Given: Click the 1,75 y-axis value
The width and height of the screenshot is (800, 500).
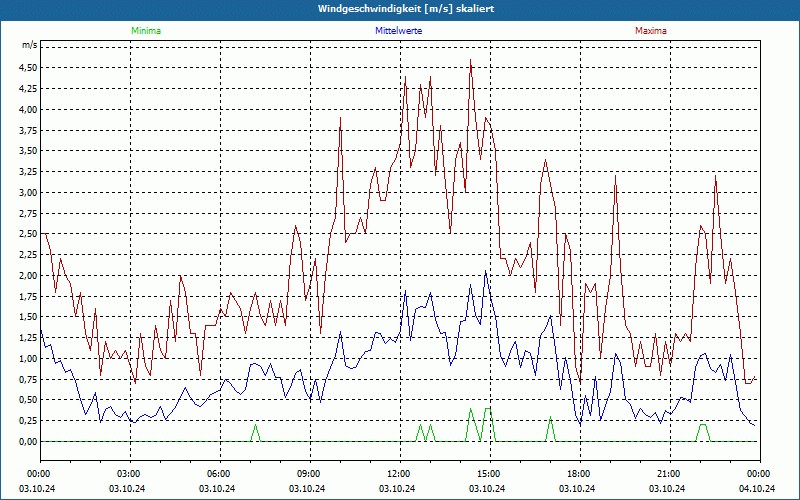Looking at the screenshot, I should coord(29,296).
